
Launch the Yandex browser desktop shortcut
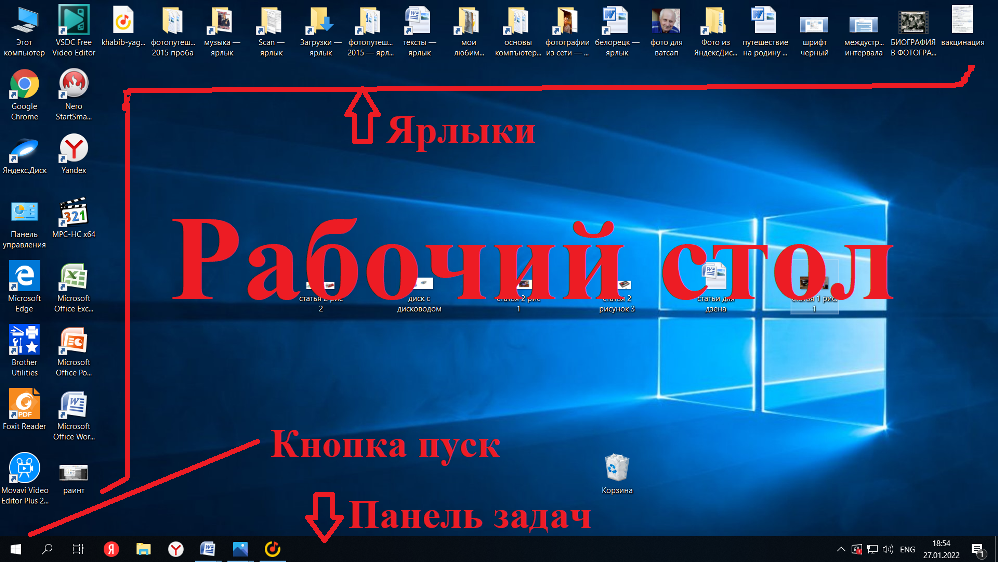73,153
